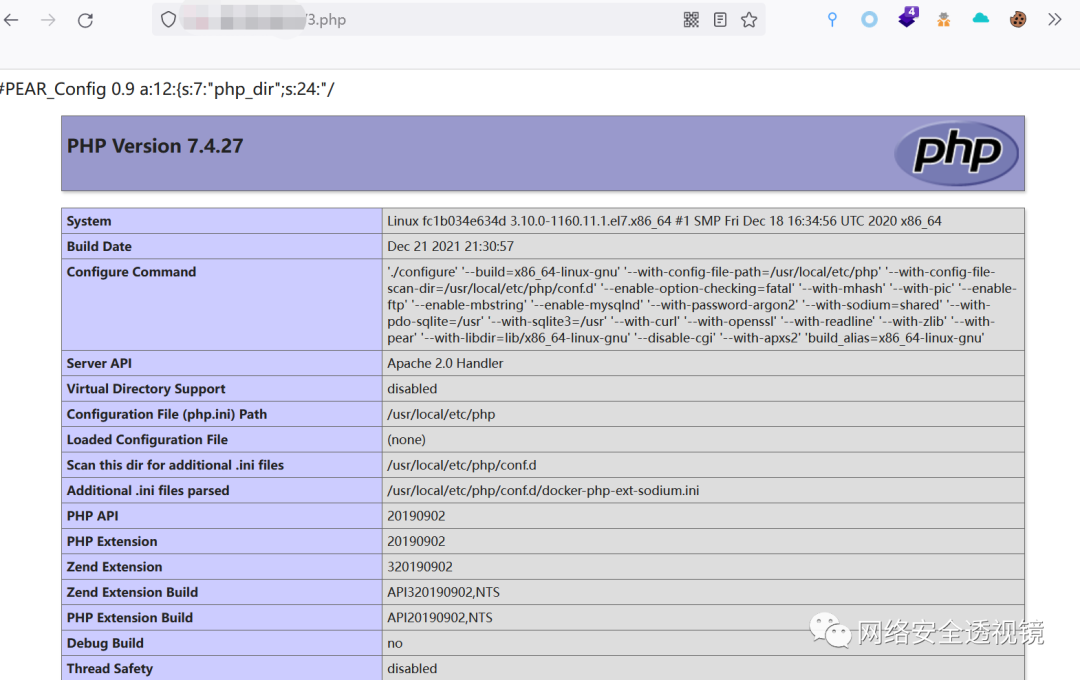Select the Zend Extension label
The width and height of the screenshot is (1080, 680).
point(114,567)
